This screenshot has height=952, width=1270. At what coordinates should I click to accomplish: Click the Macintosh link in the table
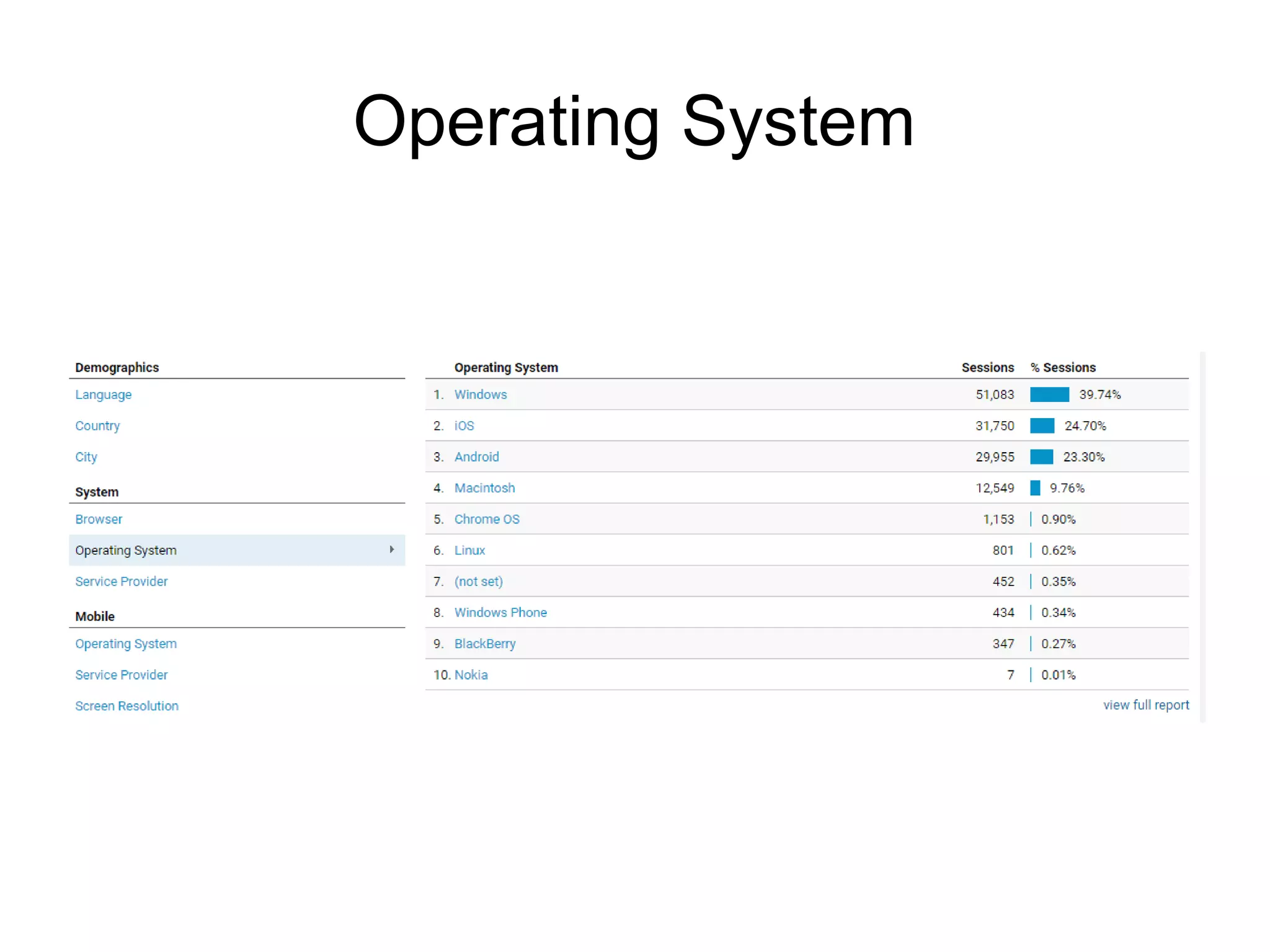[484, 488]
